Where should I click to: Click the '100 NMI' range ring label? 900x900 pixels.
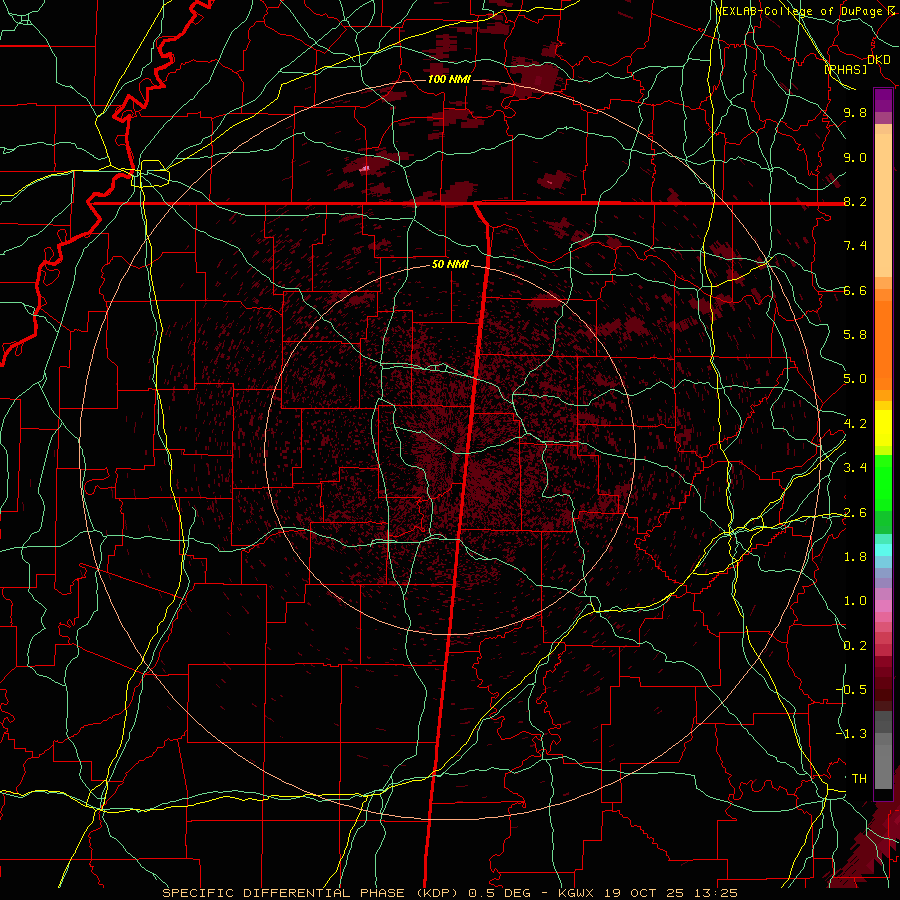pyautogui.click(x=449, y=79)
